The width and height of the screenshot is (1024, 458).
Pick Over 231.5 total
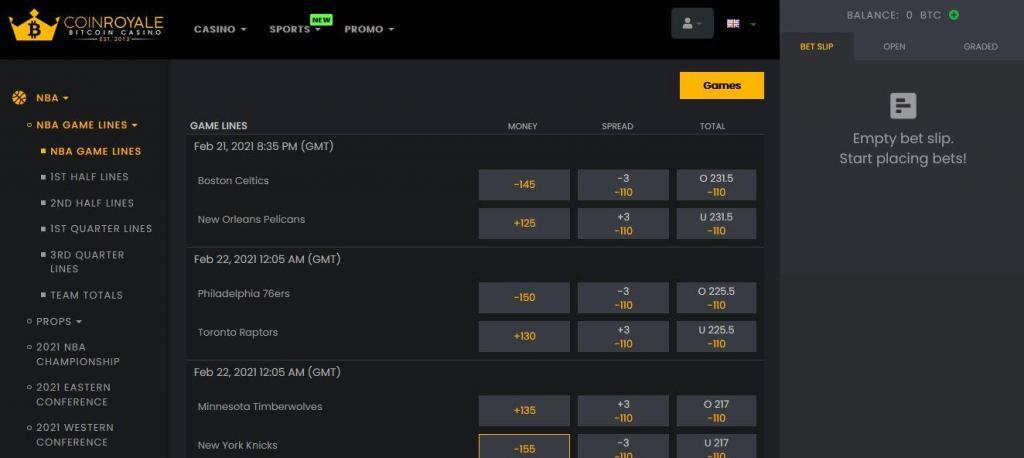pos(716,185)
